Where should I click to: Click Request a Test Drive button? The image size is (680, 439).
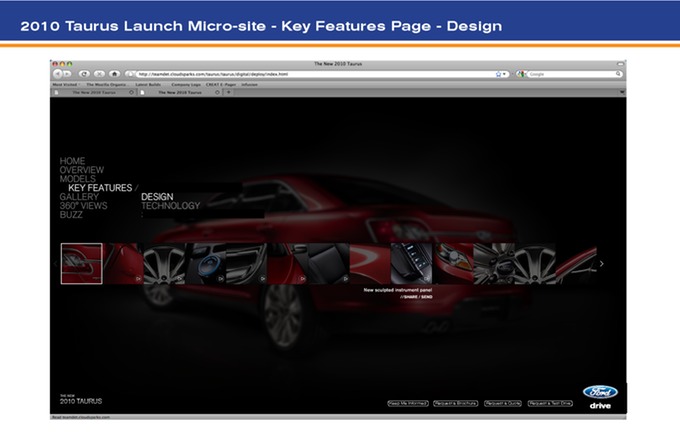[550, 403]
